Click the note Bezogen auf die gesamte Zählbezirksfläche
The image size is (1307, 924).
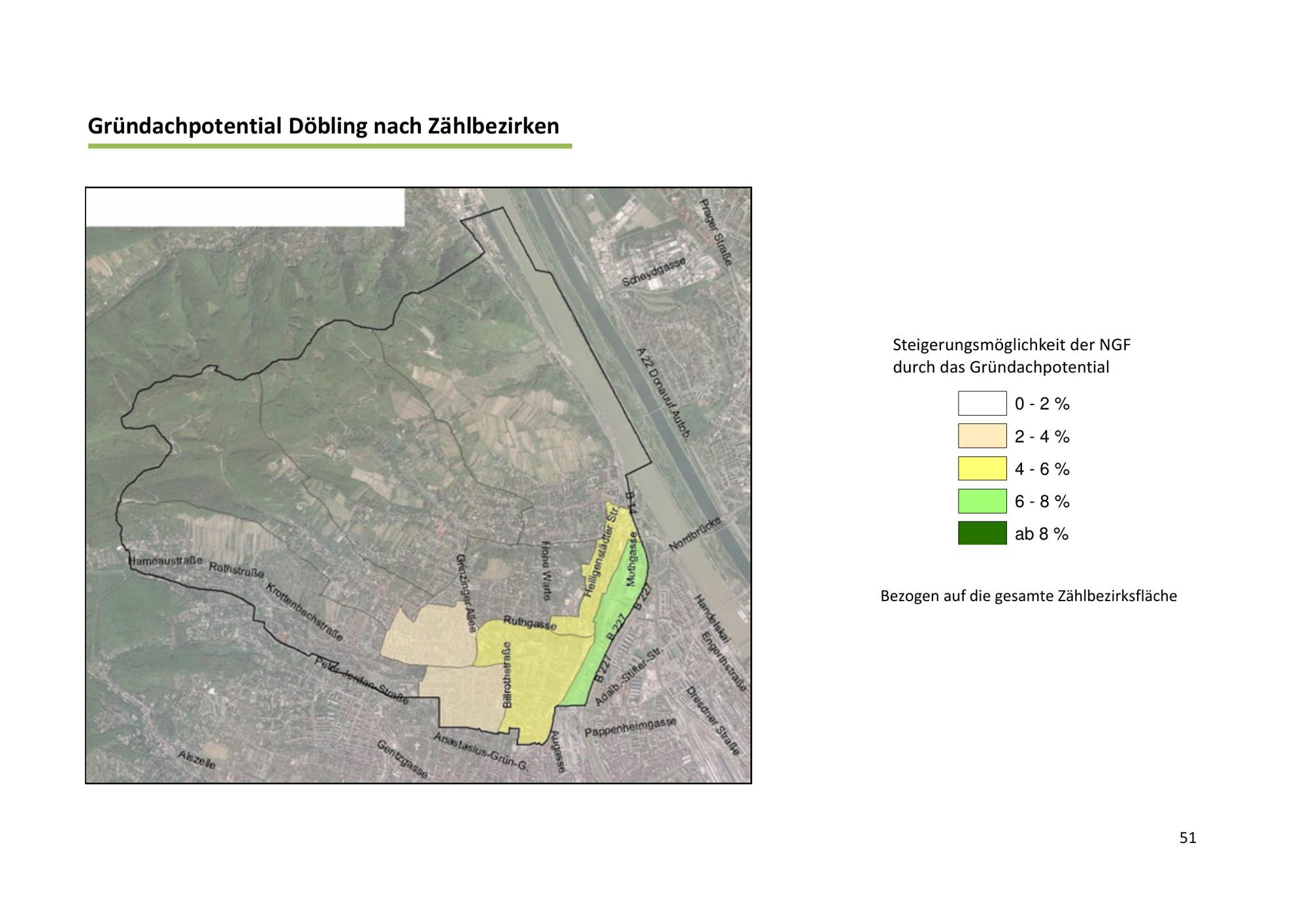point(1029,596)
